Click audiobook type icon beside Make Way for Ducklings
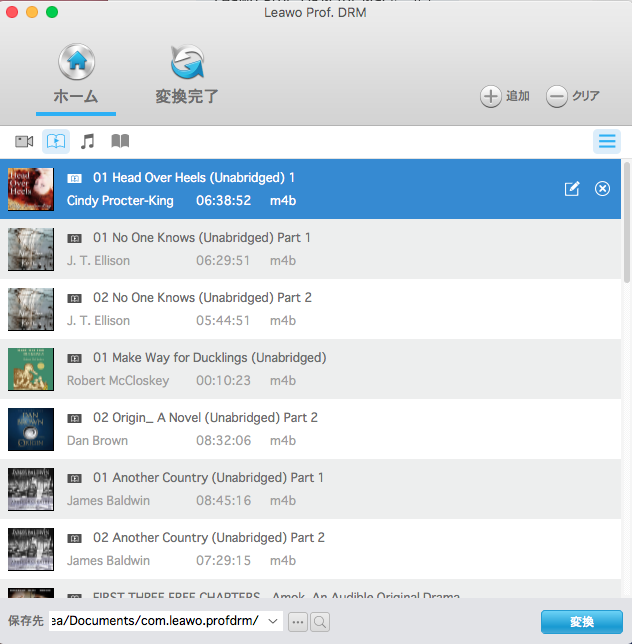 [x=74, y=359]
